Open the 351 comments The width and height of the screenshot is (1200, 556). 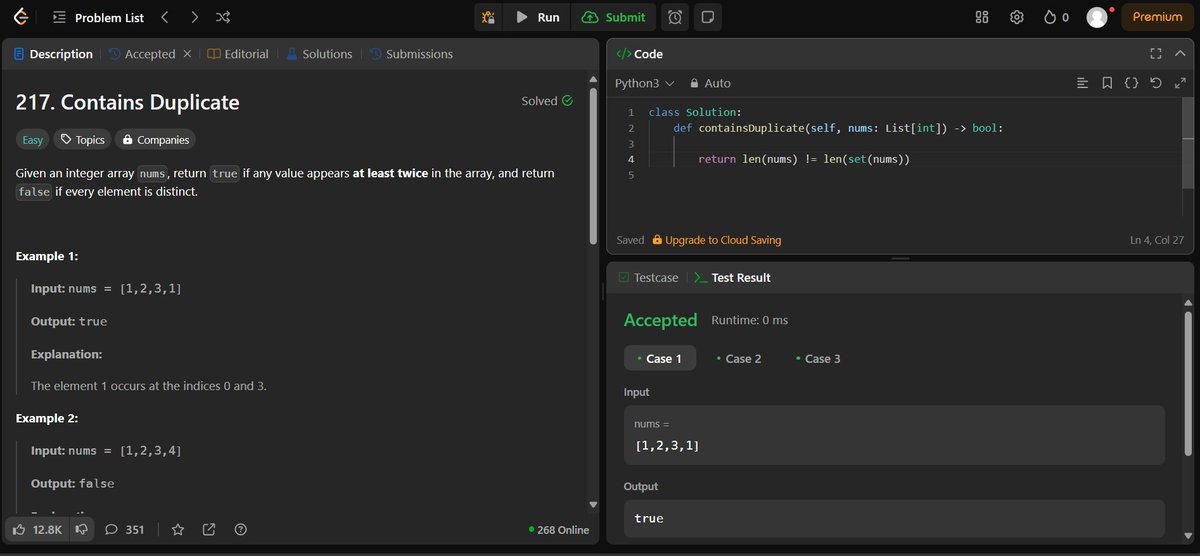point(125,529)
